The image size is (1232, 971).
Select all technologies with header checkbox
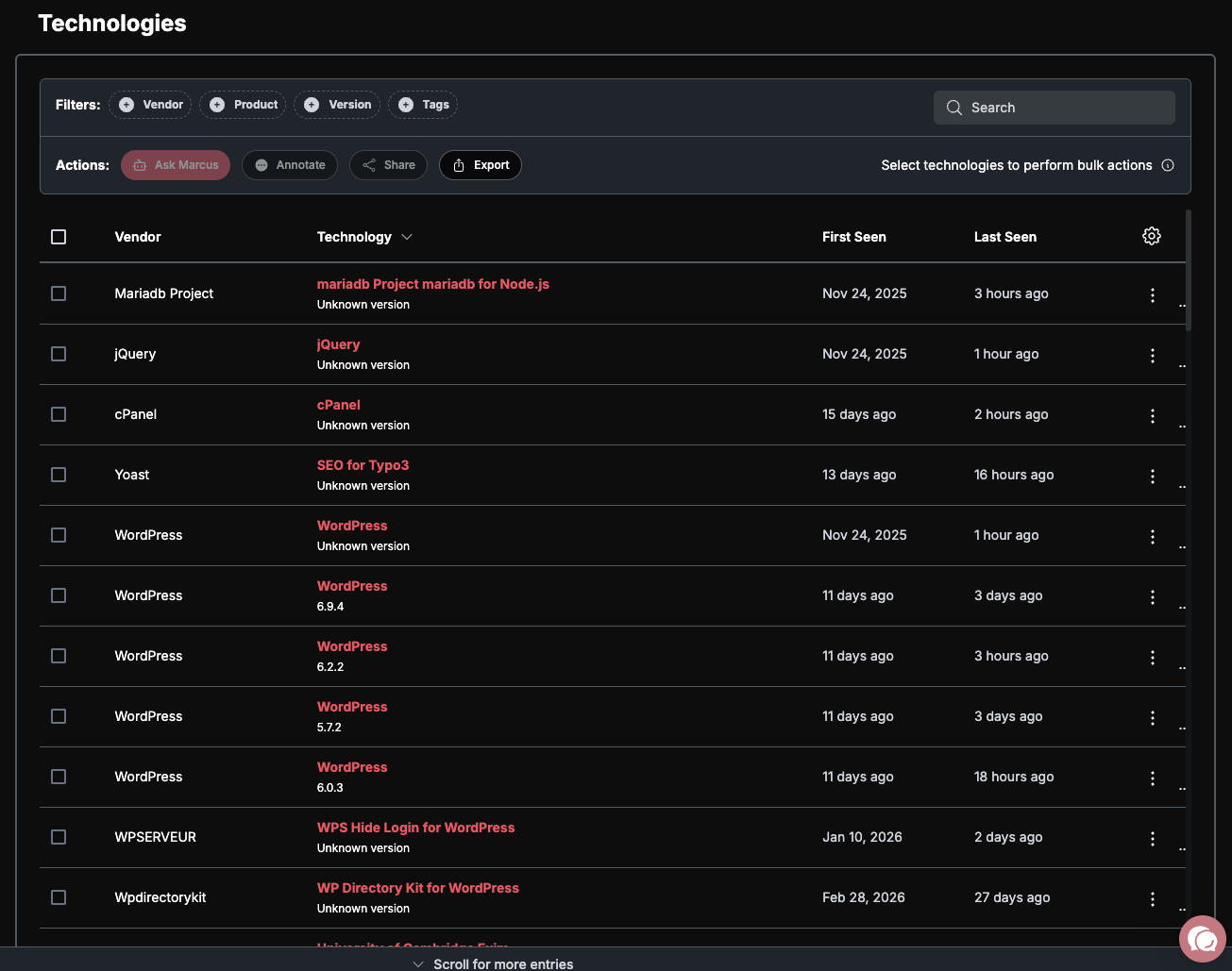tap(59, 237)
